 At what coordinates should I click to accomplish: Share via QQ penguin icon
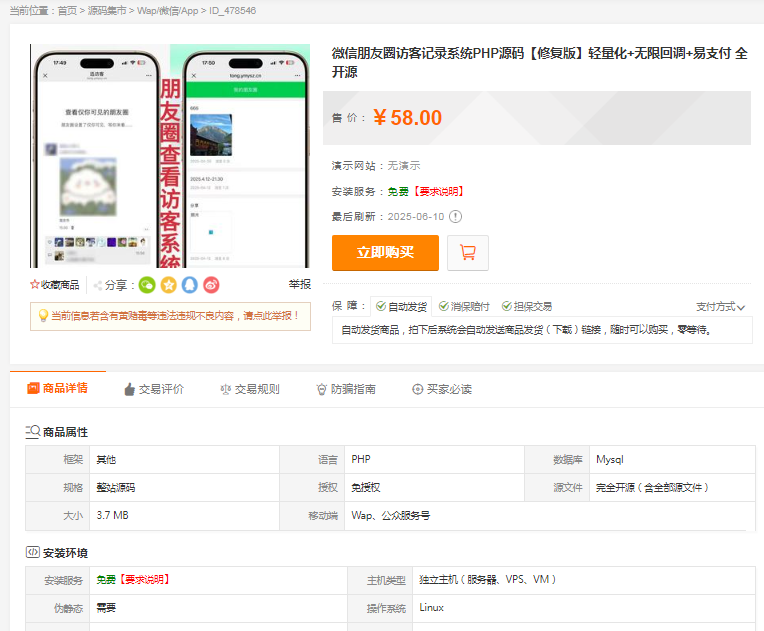pos(190,285)
